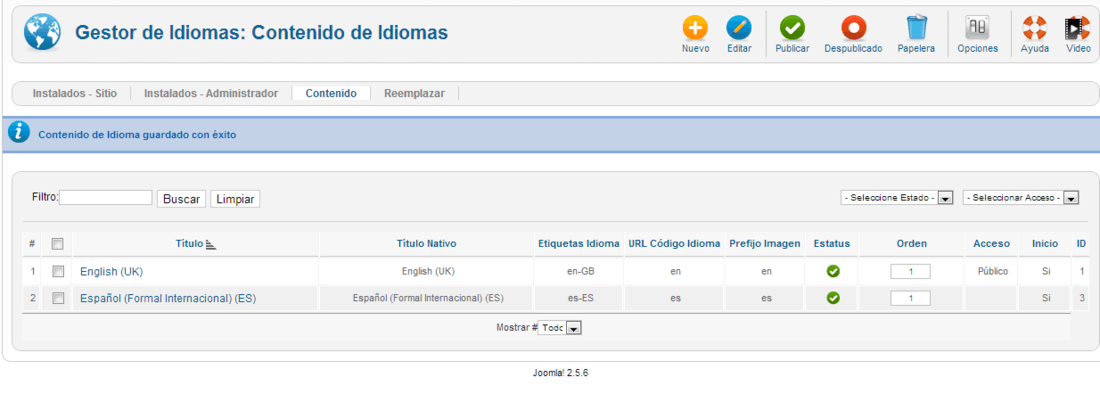Viewport: 1100px width, 394px height.
Task: Check the box for Español row
Action: coord(58,298)
